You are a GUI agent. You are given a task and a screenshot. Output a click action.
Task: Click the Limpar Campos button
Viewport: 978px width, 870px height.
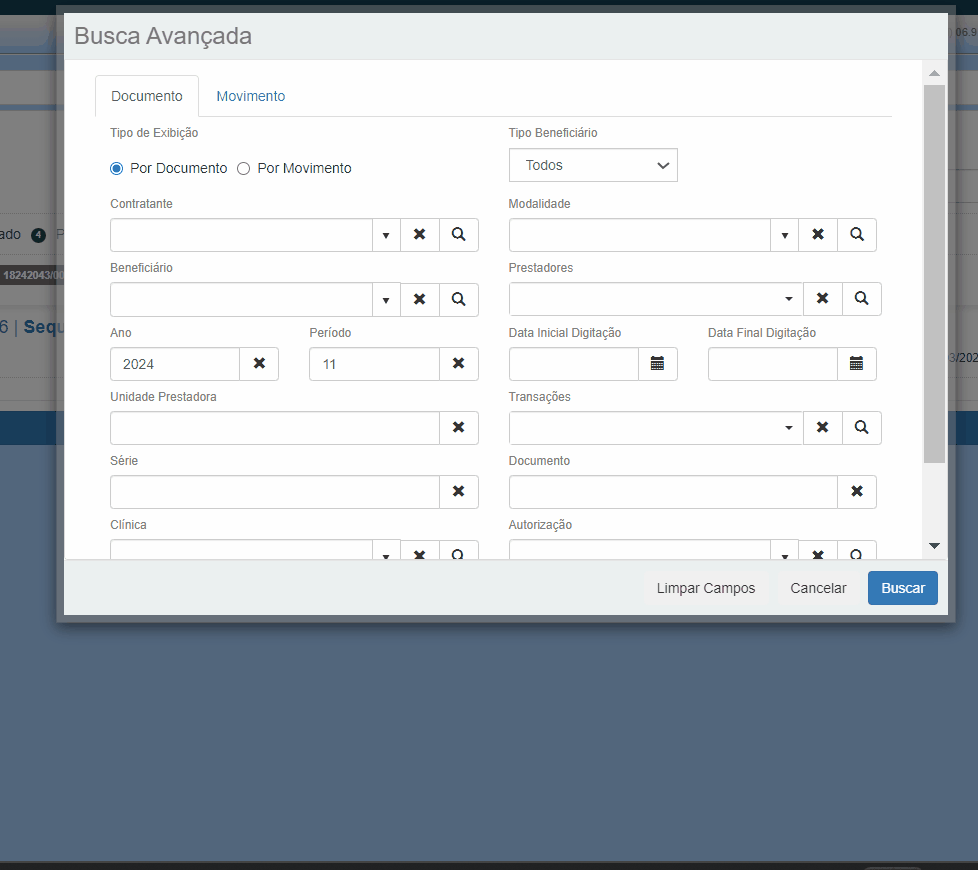click(x=706, y=588)
